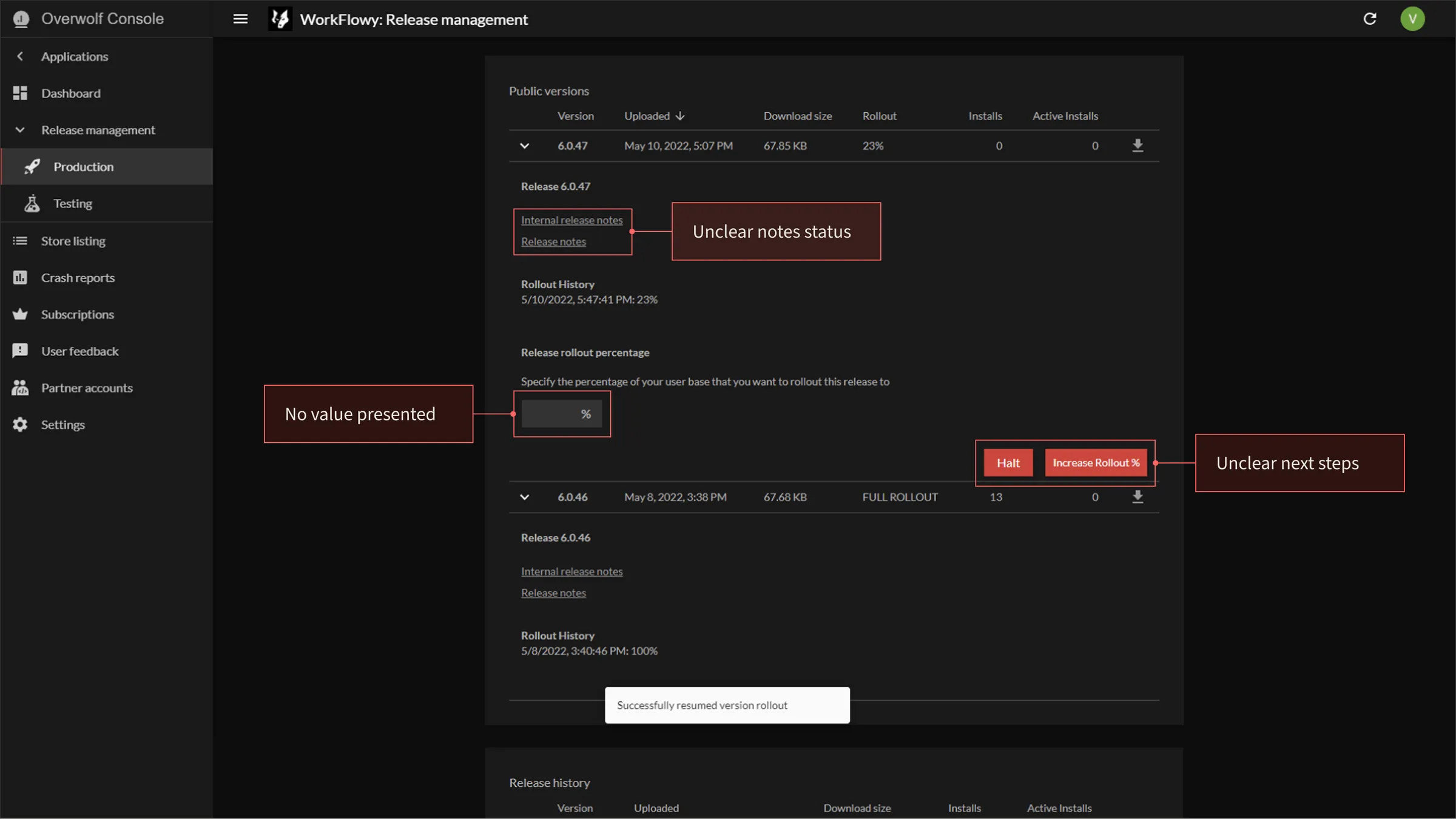
Task: Download version 6.0.47 package
Action: 1137,146
